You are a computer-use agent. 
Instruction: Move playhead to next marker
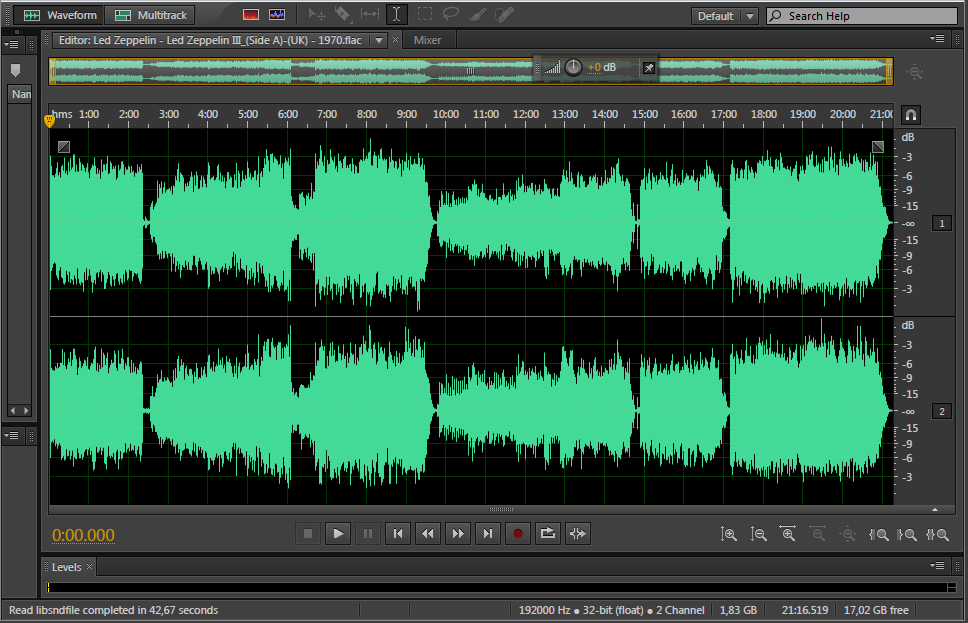coord(488,533)
